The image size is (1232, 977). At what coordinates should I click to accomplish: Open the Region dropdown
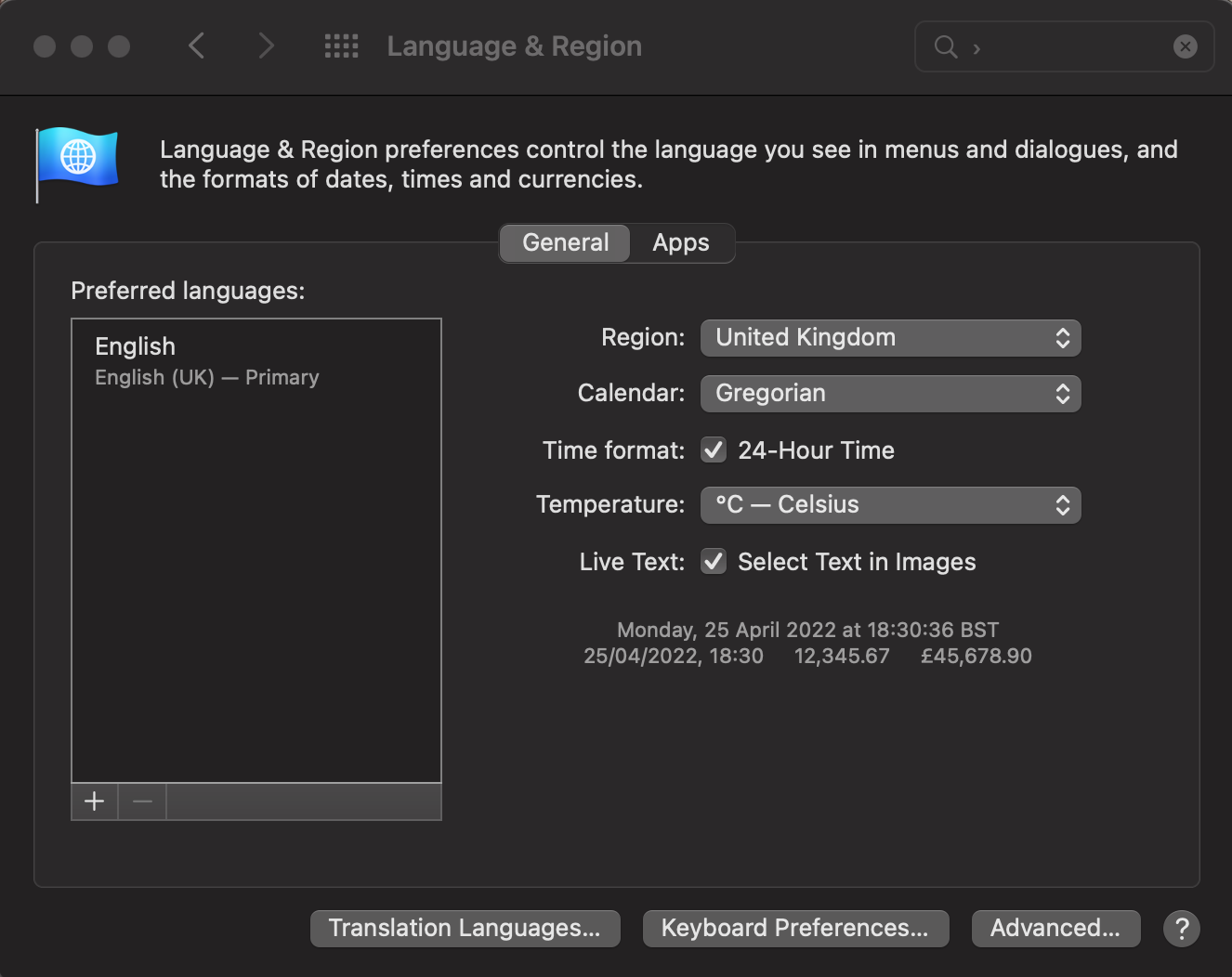891,338
